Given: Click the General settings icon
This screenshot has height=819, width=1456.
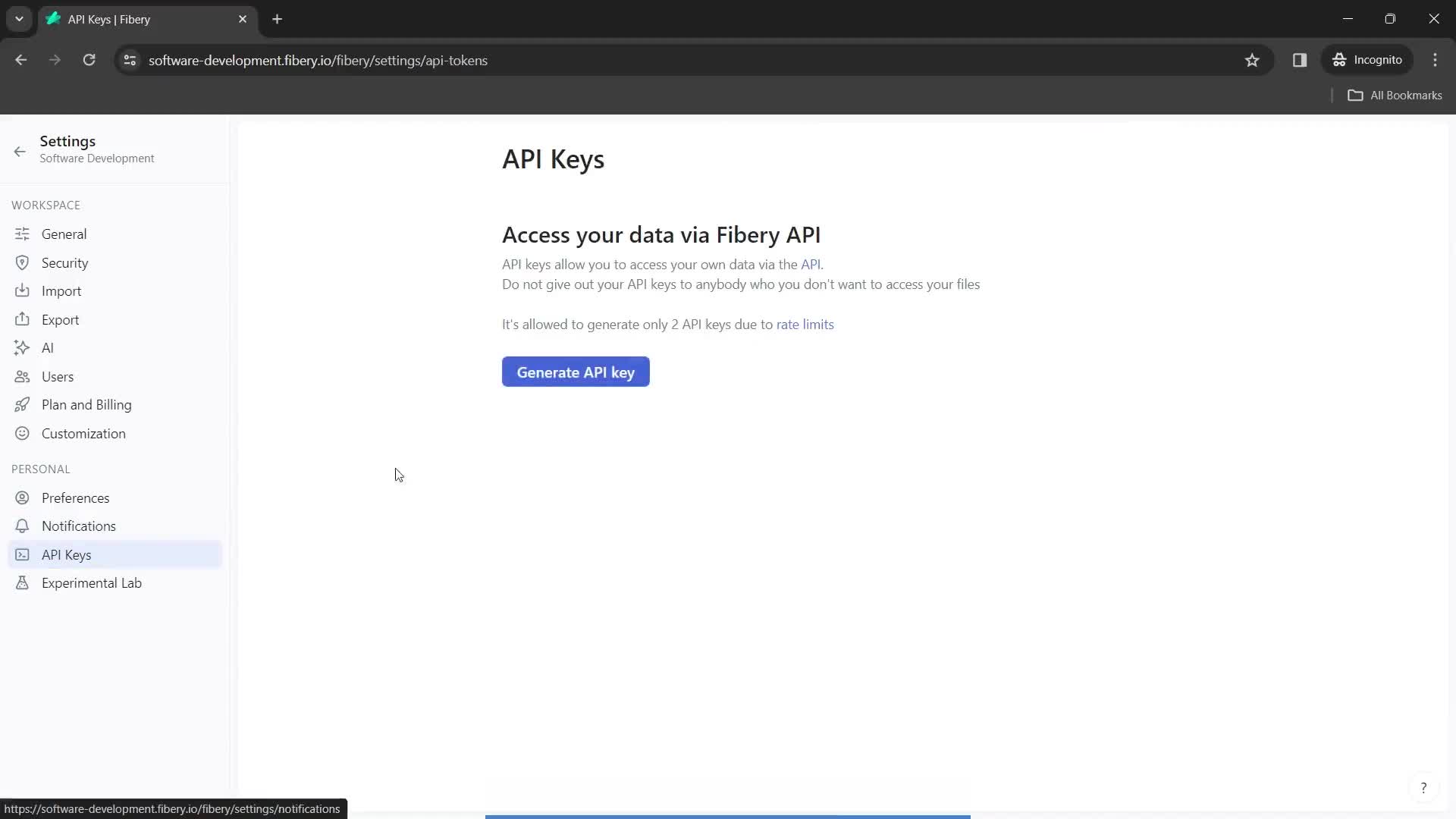Looking at the screenshot, I should pos(22,234).
